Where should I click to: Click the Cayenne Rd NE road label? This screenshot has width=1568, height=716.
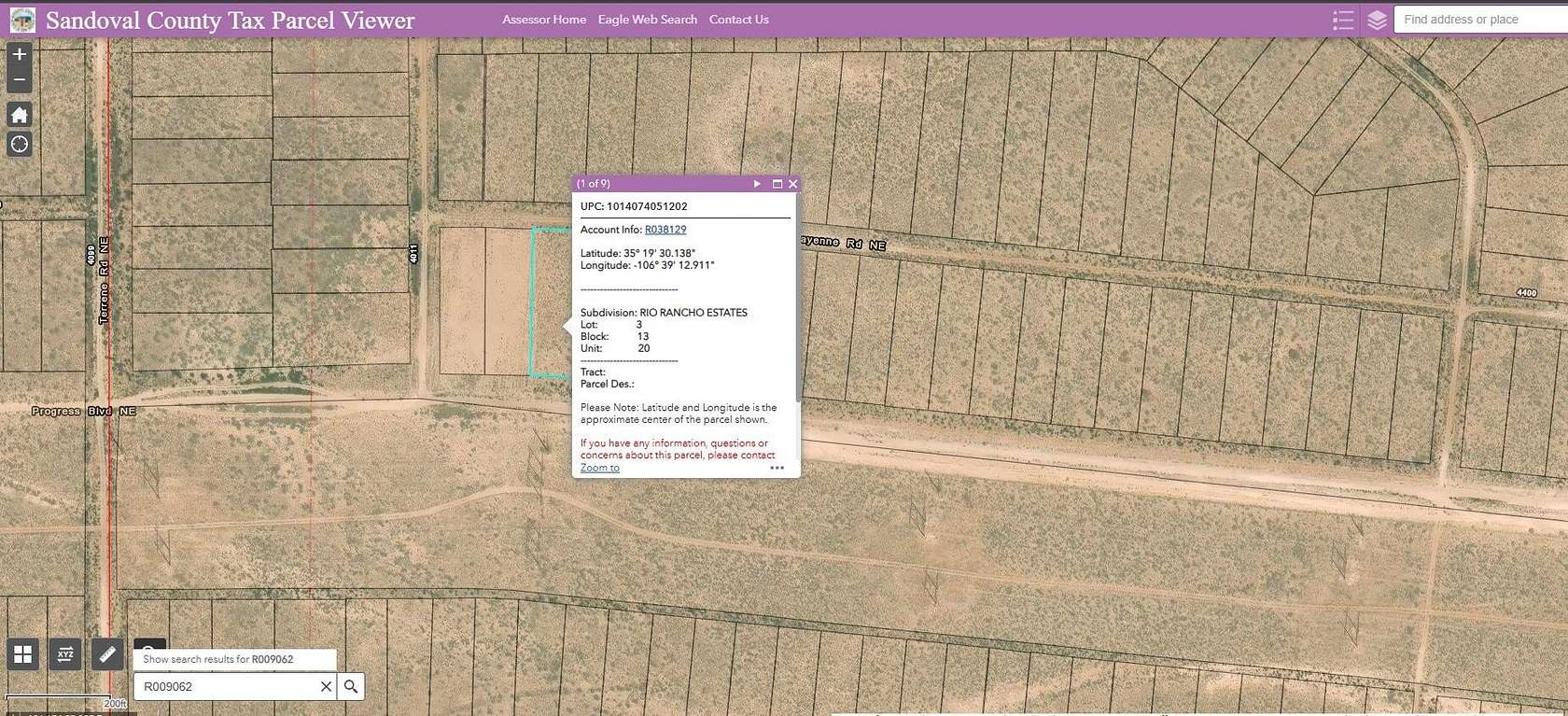point(843,242)
